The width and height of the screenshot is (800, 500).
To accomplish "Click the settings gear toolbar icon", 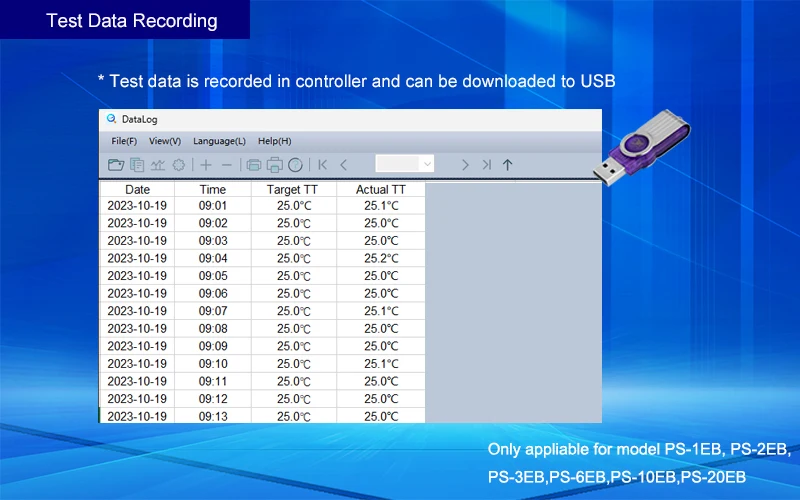I will tap(179, 165).
